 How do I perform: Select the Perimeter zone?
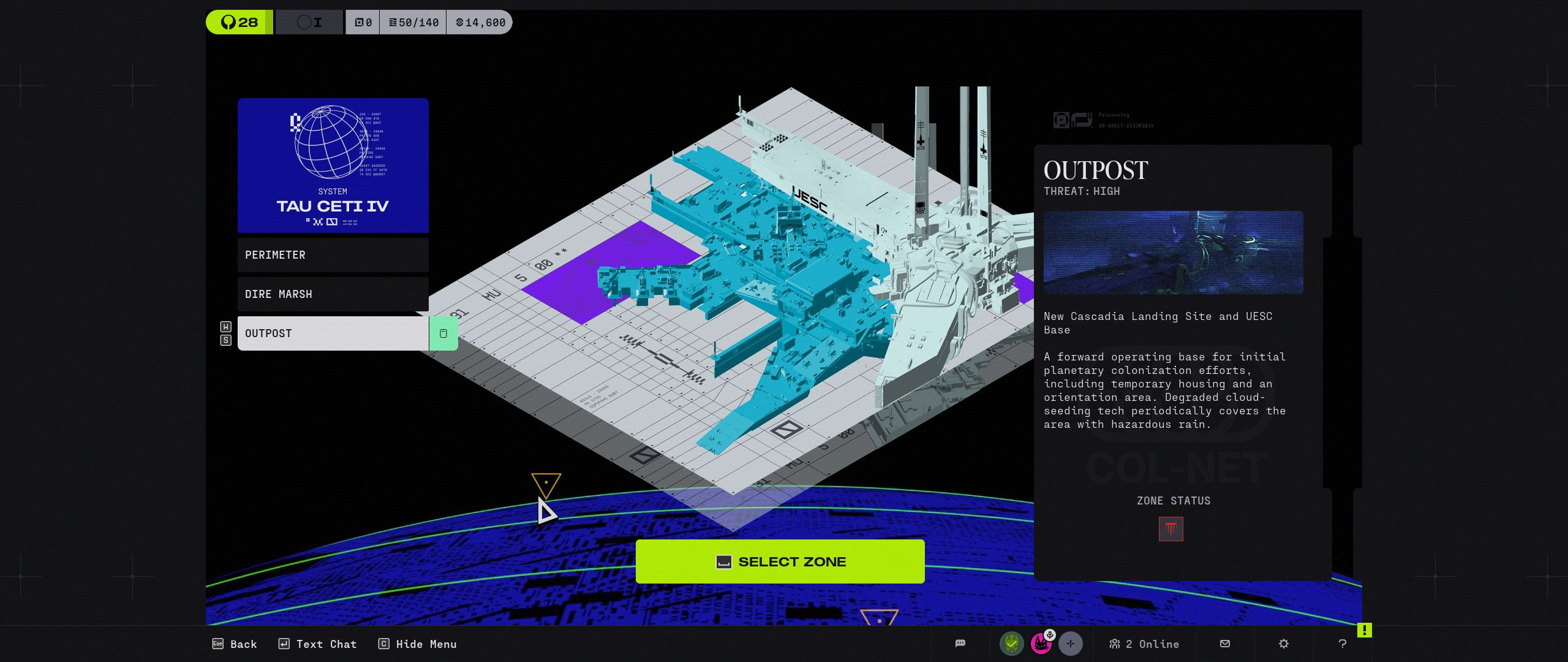pyautogui.click(x=333, y=255)
